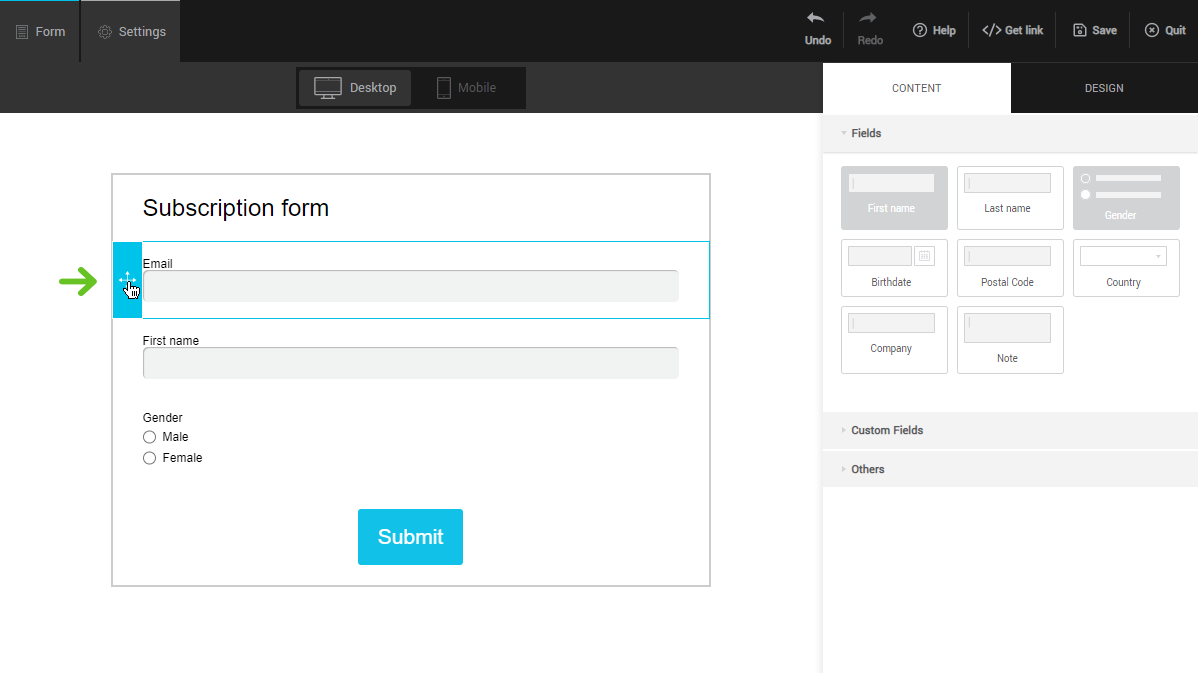This screenshot has height=673, width=1198.
Task: Switch preview to Mobile view
Action: click(x=467, y=88)
